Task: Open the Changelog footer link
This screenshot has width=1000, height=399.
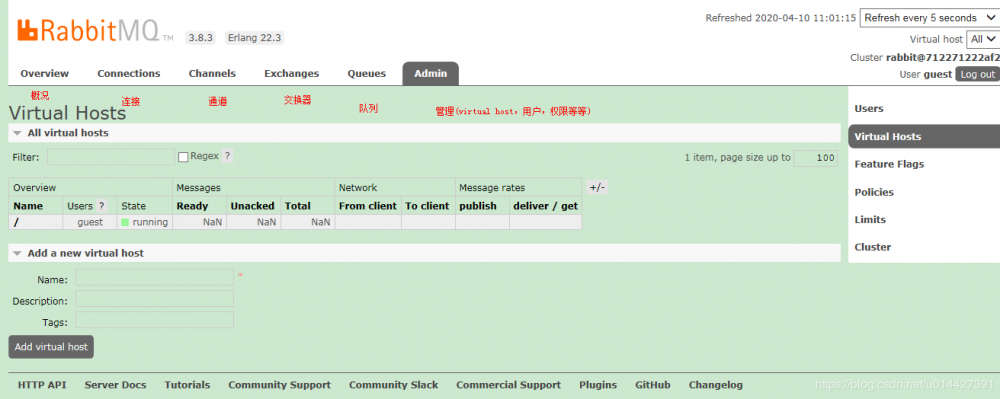Action: (716, 385)
